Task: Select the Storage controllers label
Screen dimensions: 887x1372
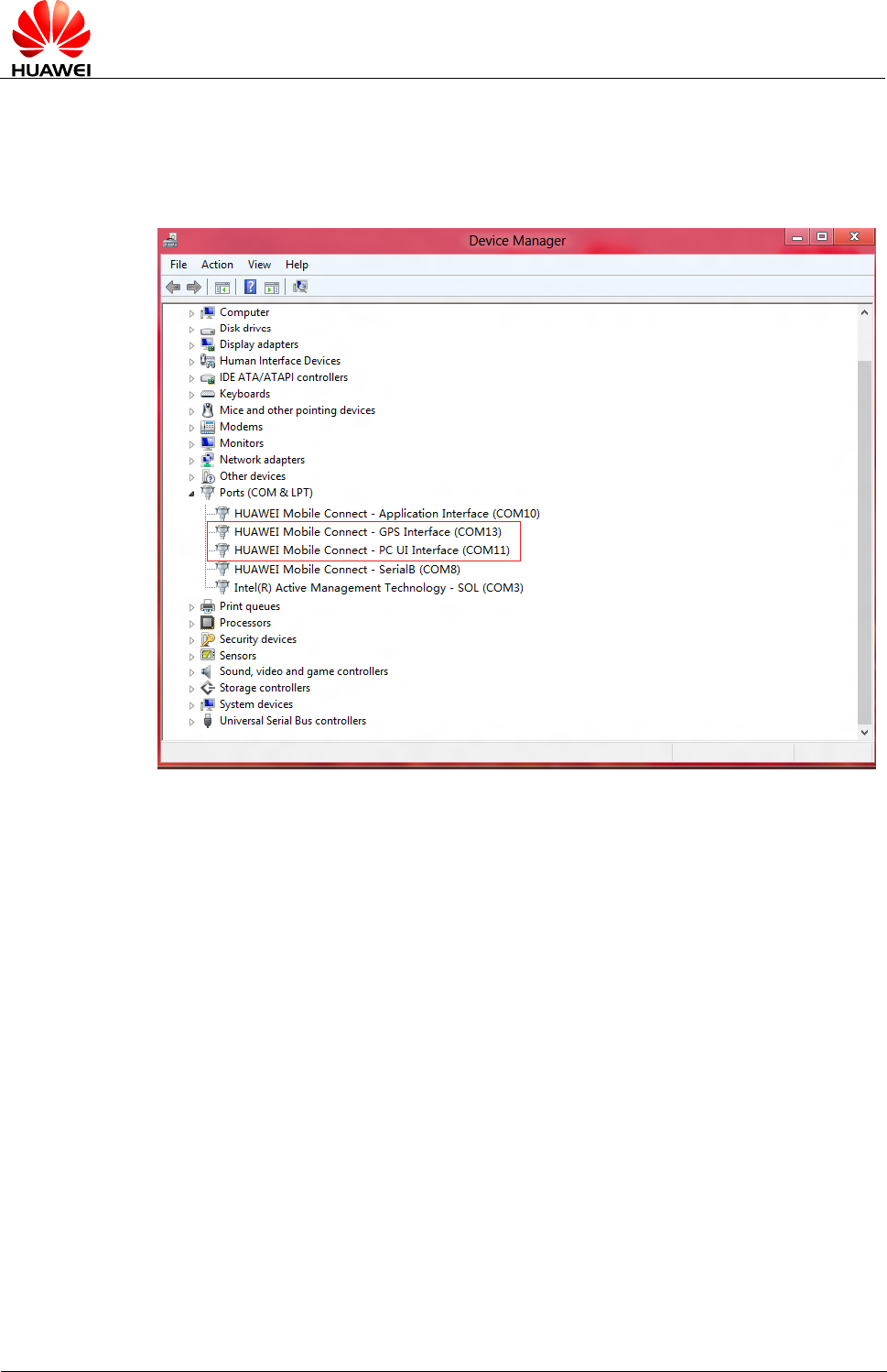Action: coord(265,688)
